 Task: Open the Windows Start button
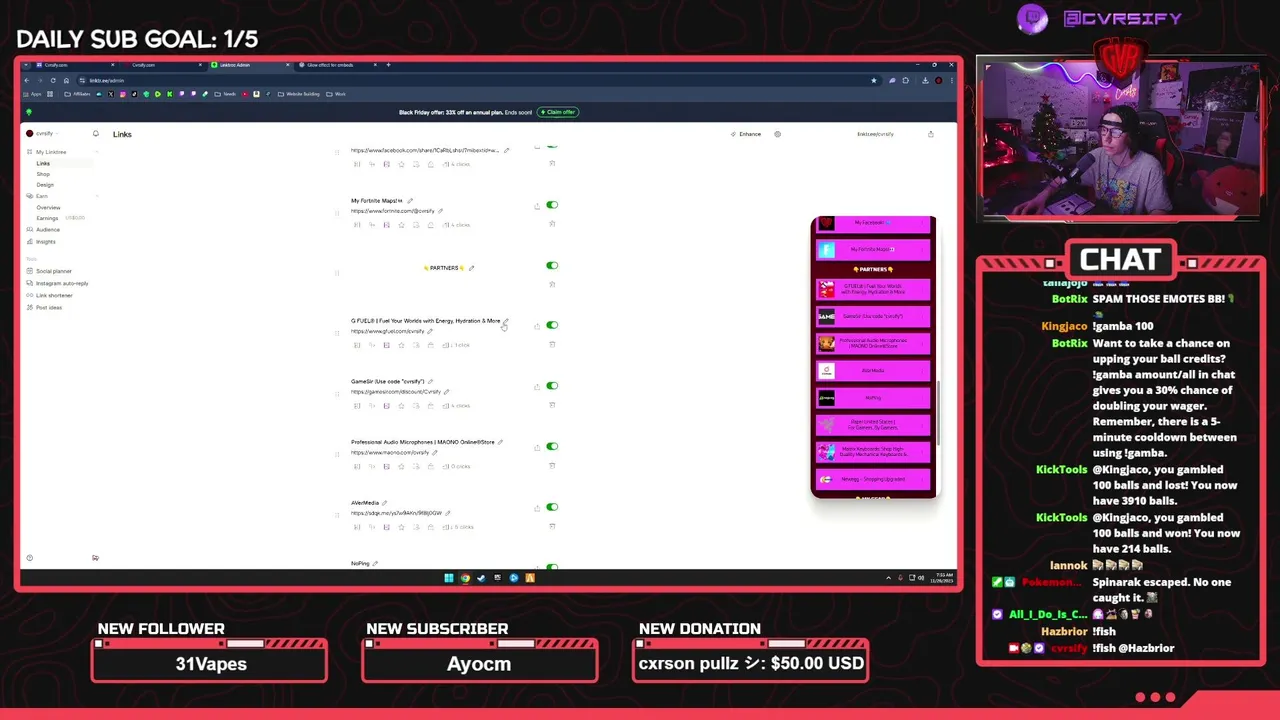click(x=449, y=578)
